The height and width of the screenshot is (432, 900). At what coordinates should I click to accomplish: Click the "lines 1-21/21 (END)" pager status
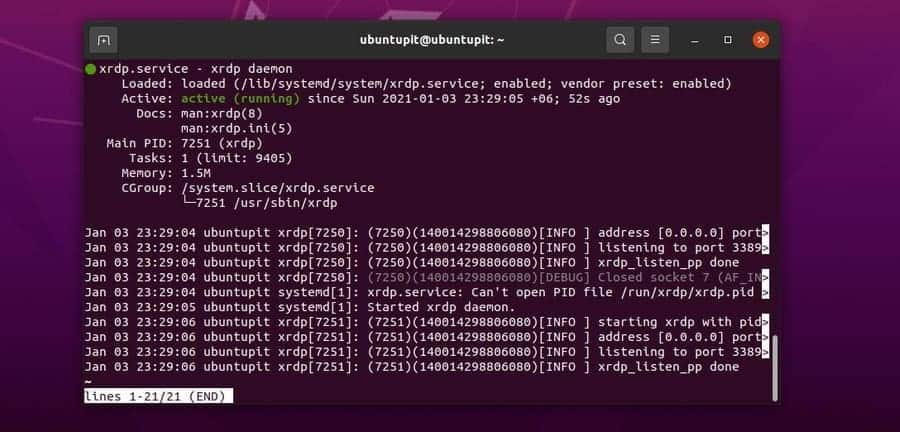tap(158, 396)
